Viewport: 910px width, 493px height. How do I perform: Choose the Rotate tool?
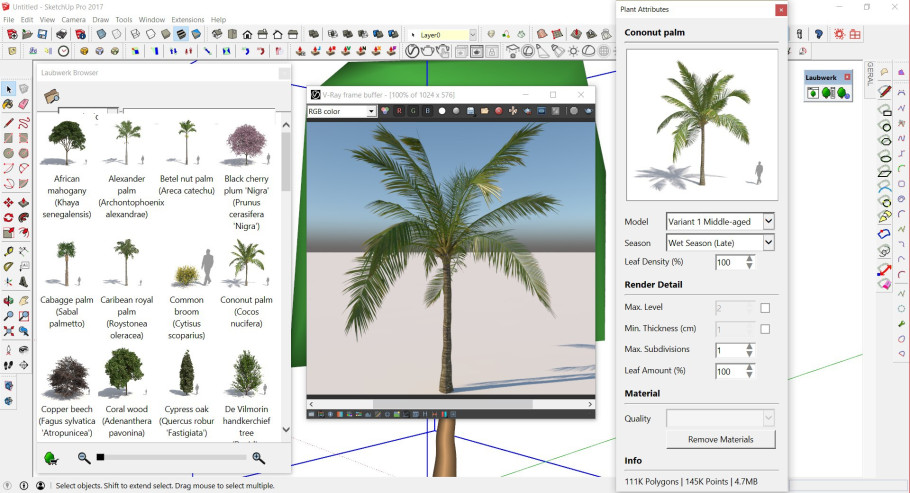point(9,218)
